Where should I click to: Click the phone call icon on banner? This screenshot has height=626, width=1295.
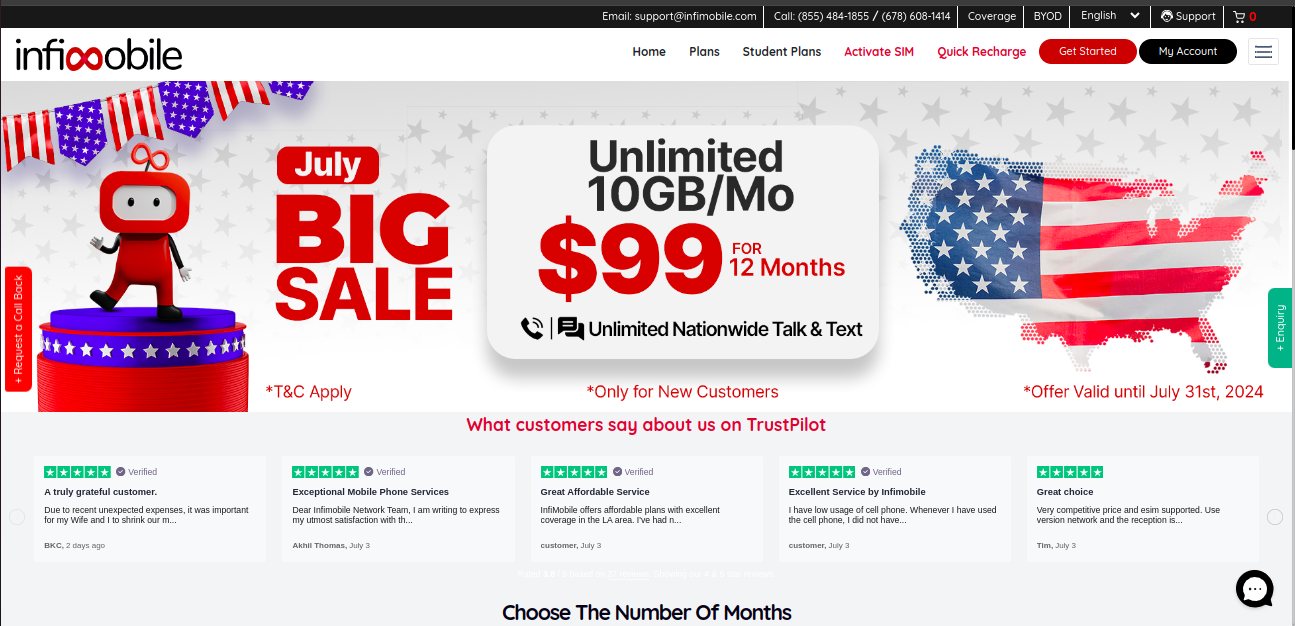(x=532, y=328)
